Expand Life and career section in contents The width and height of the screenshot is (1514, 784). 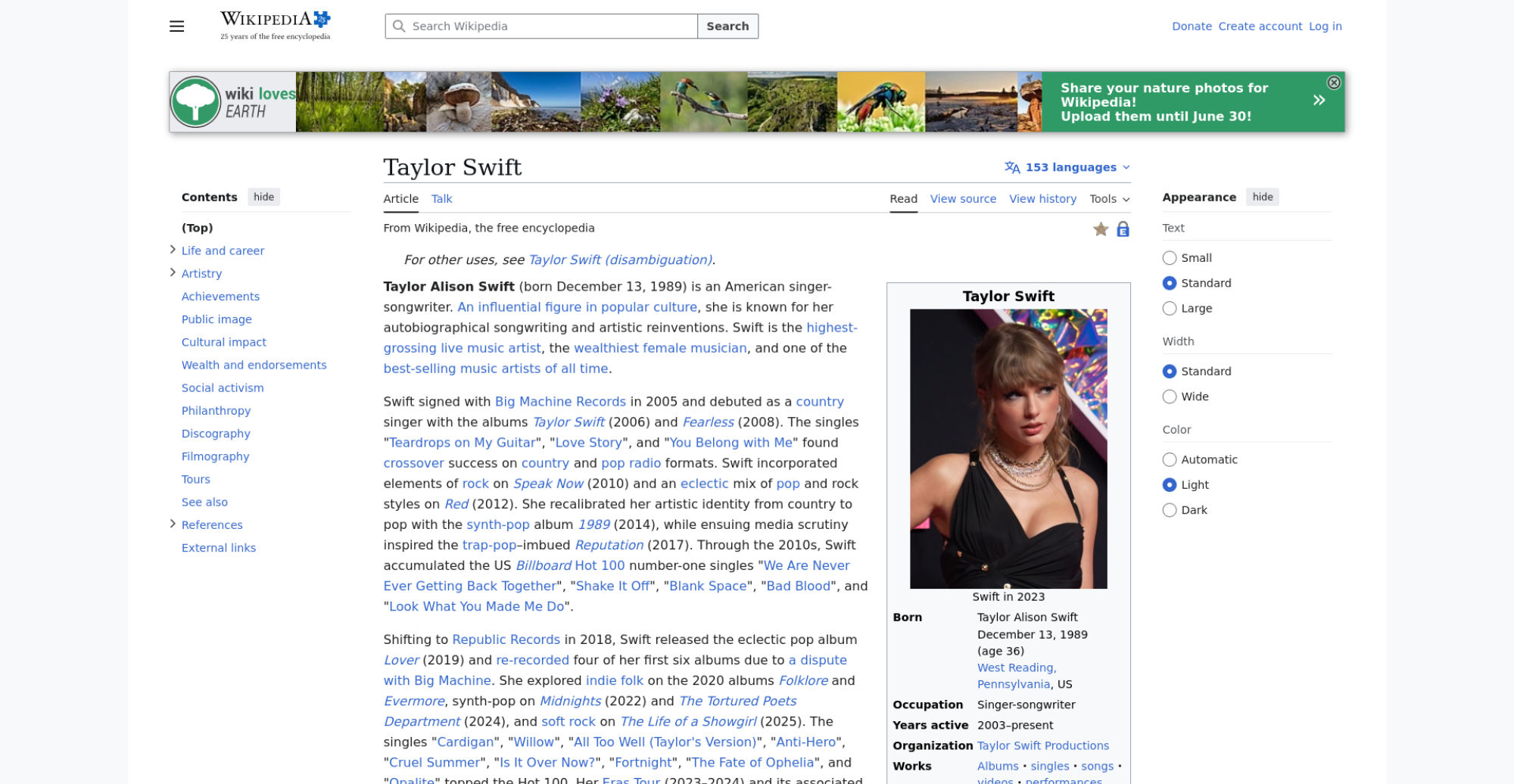click(x=173, y=250)
